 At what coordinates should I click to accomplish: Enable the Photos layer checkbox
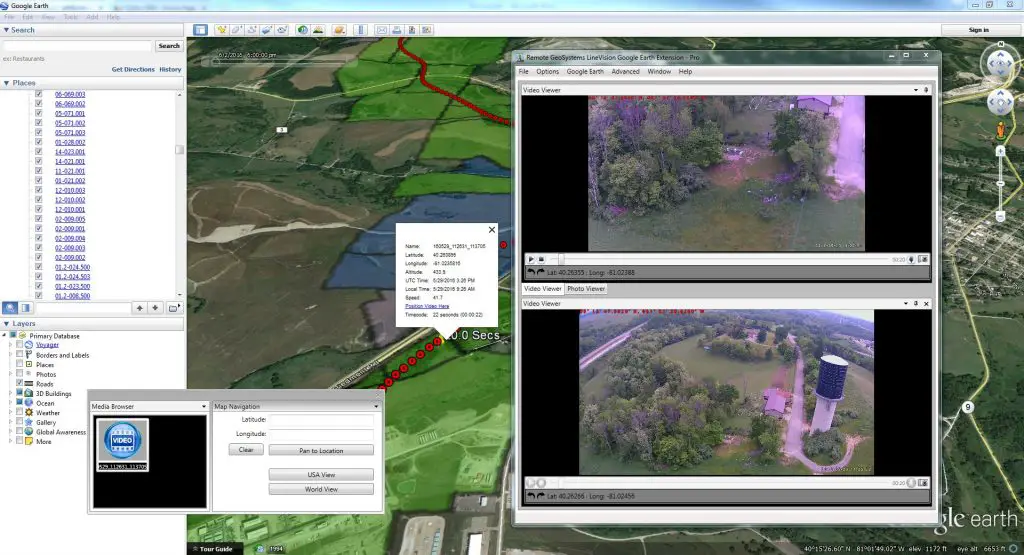tap(20, 373)
